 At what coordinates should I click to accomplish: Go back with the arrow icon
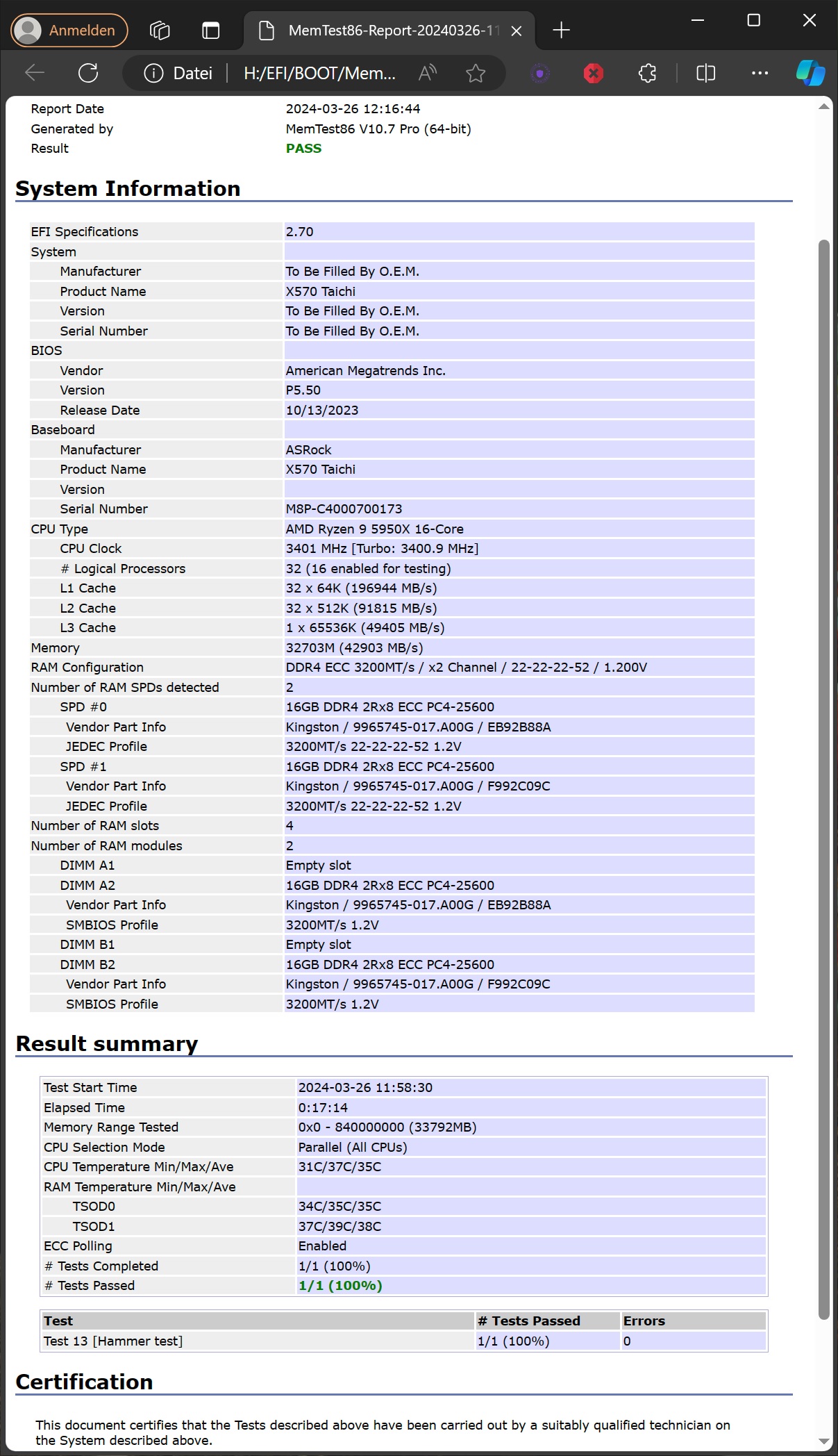click(x=35, y=73)
